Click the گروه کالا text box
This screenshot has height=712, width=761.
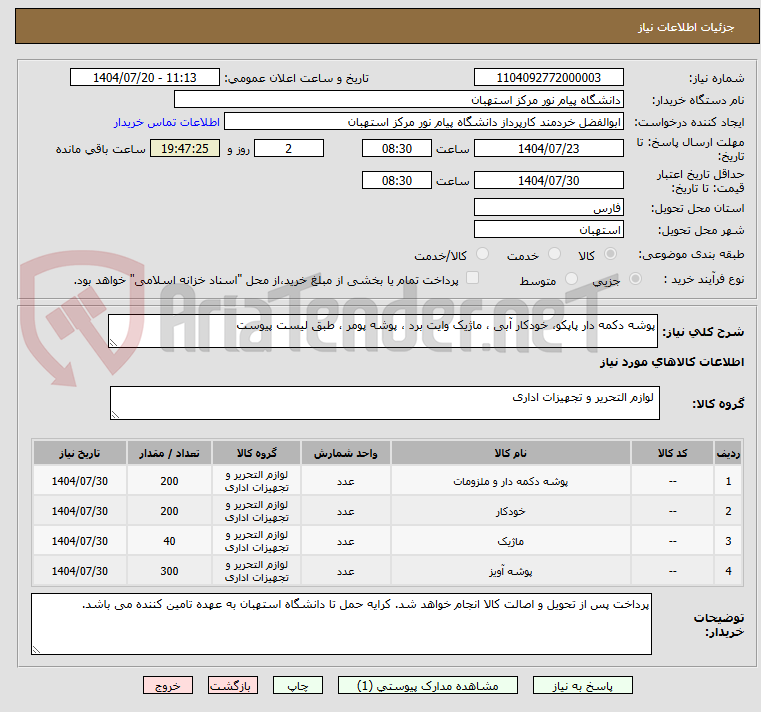coord(382,403)
